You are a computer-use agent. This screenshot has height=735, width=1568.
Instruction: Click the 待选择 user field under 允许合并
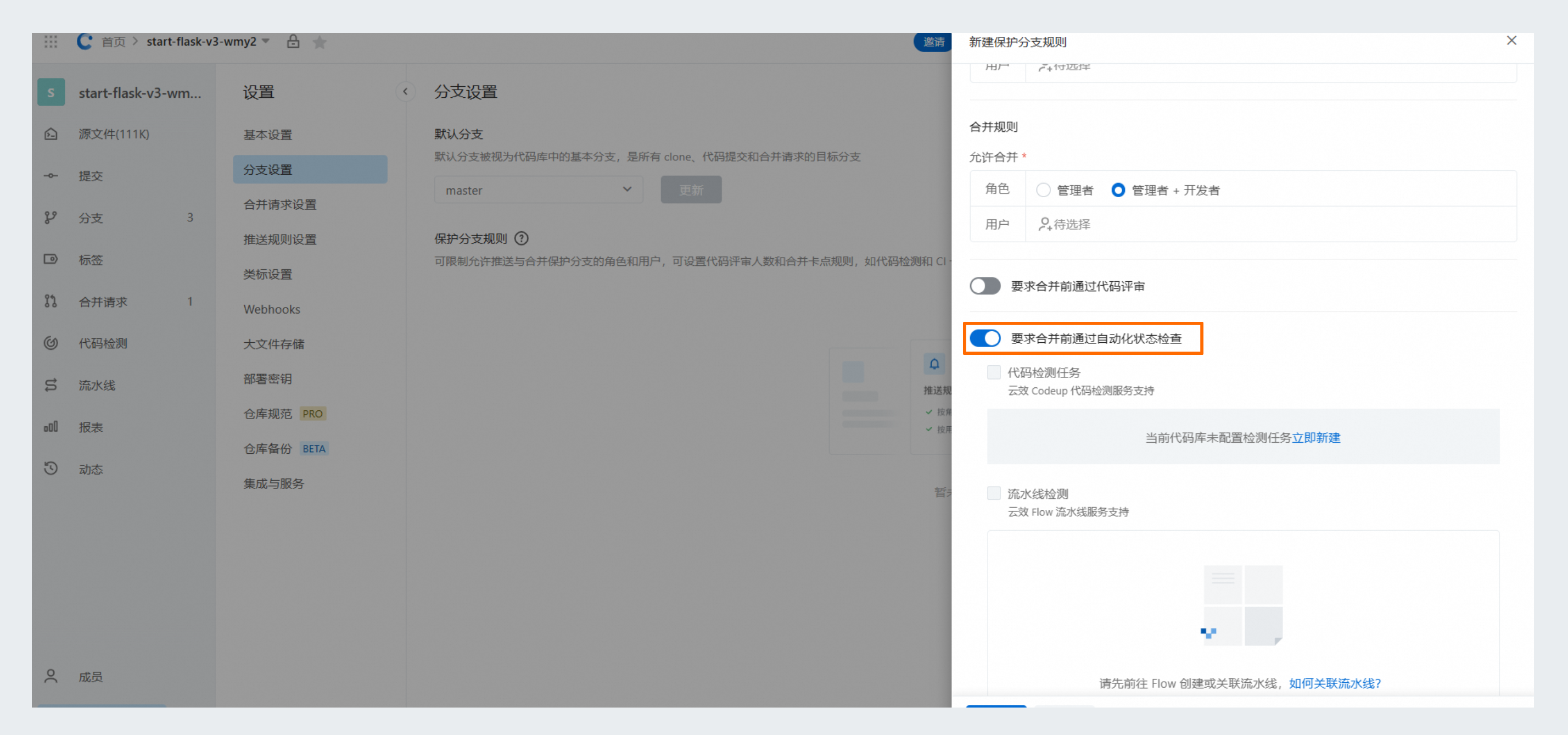tap(1271, 225)
